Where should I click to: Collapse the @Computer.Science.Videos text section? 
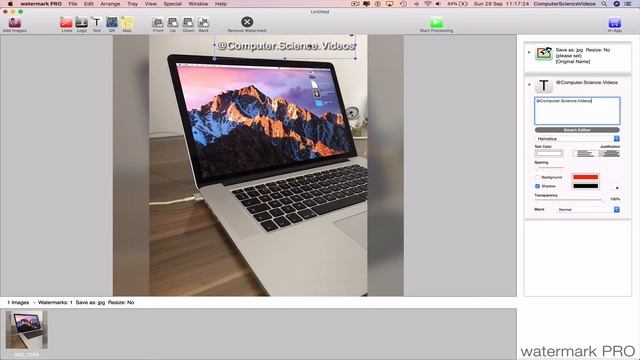coord(529,84)
